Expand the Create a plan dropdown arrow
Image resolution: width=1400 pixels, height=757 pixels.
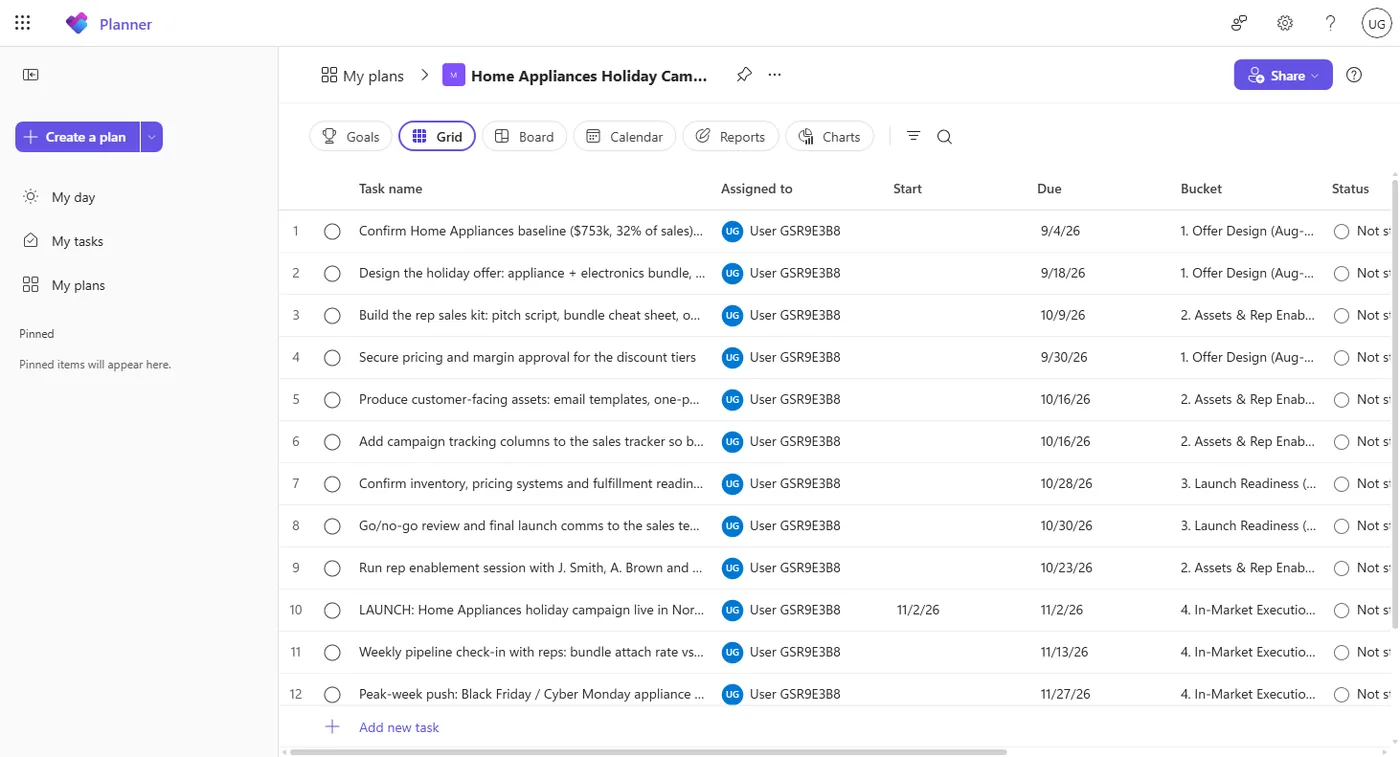coord(152,137)
